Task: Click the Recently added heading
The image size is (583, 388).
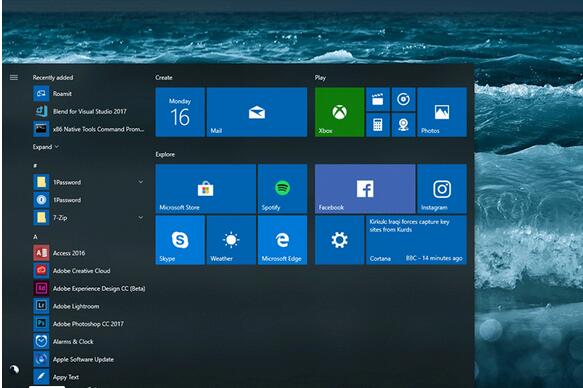Action: click(x=53, y=78)
